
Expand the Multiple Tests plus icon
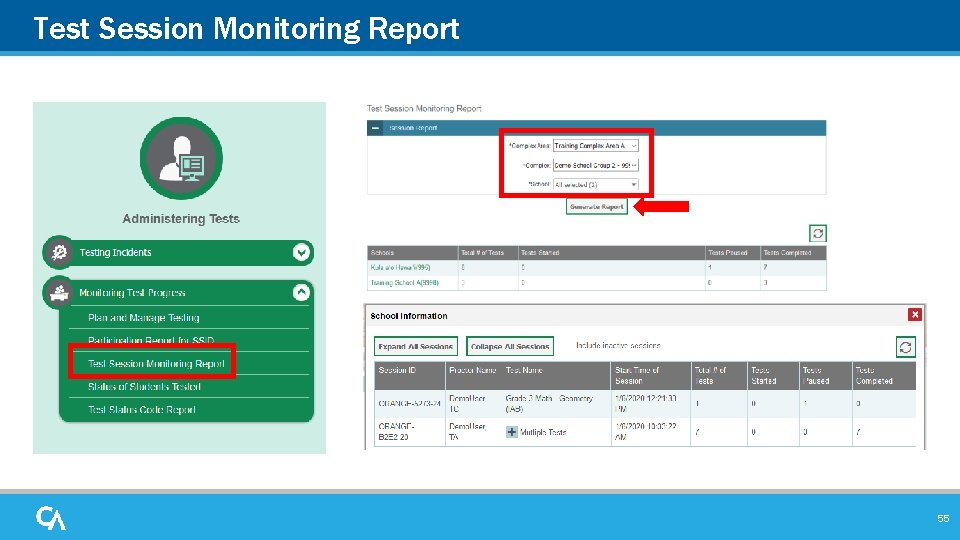coord(512,432)
